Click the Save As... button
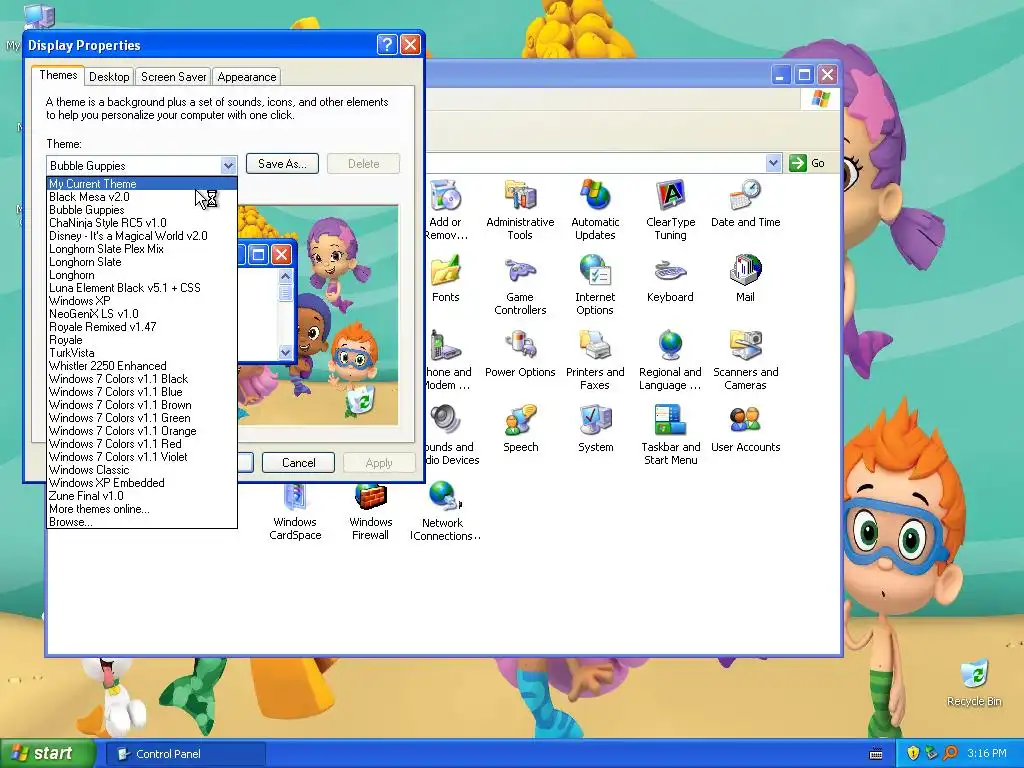 click(282, 164)
